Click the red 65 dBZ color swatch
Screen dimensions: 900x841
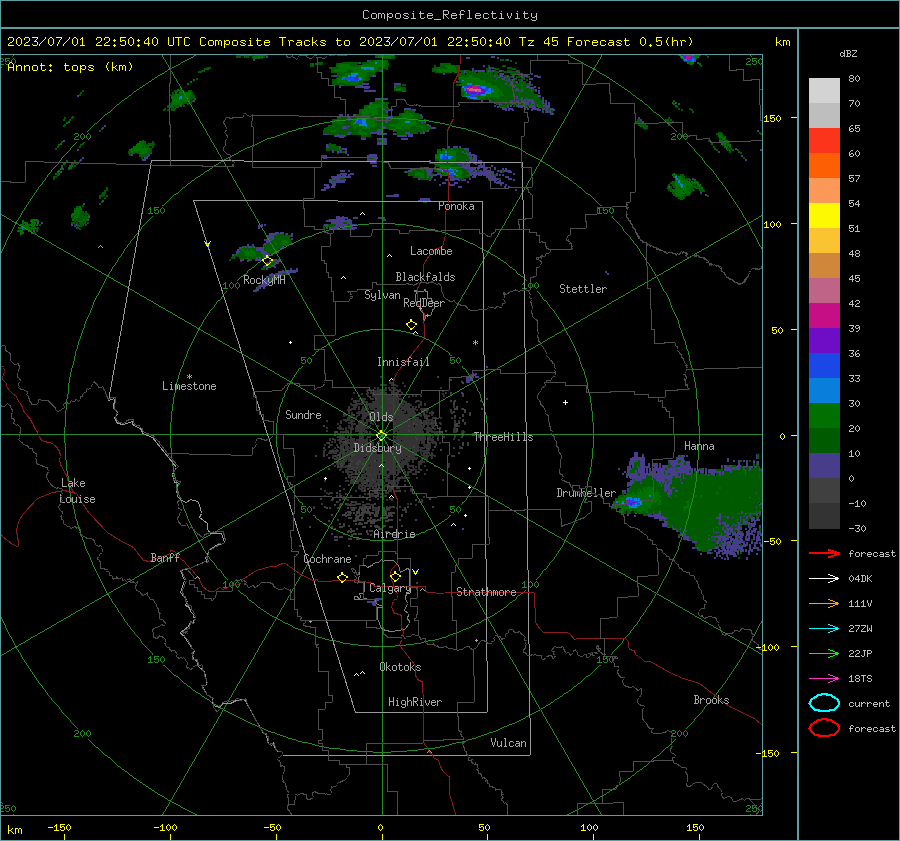(x=824, y=140)
